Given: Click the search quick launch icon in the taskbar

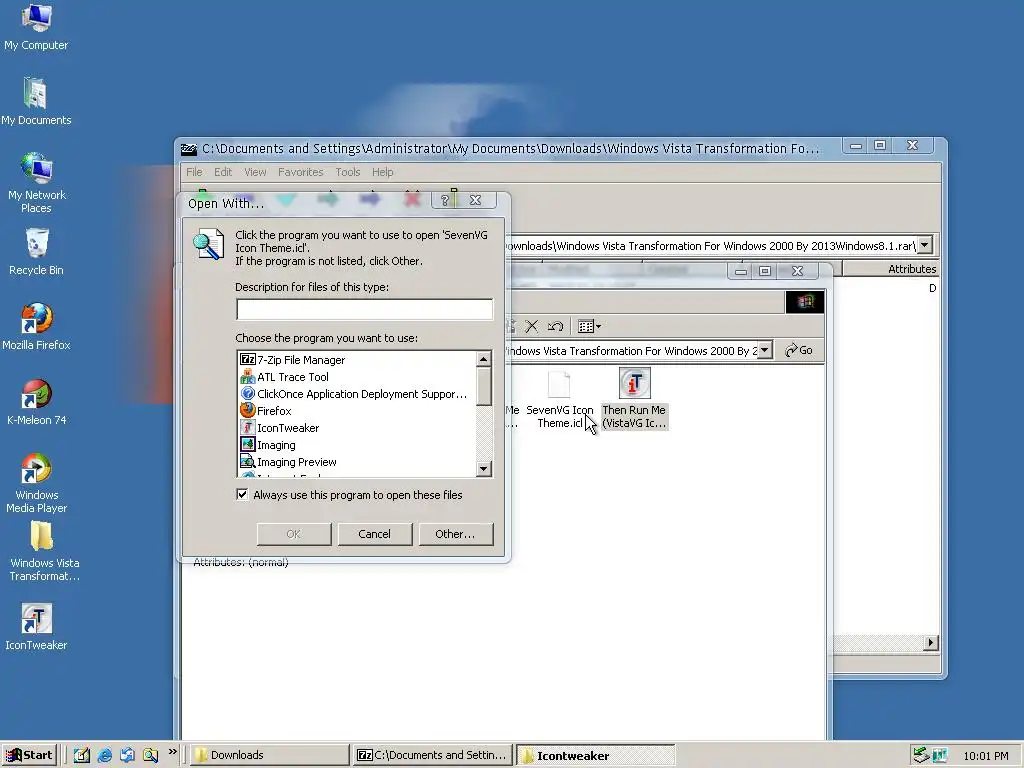Looking at the screenshot, I should point(150,755).
